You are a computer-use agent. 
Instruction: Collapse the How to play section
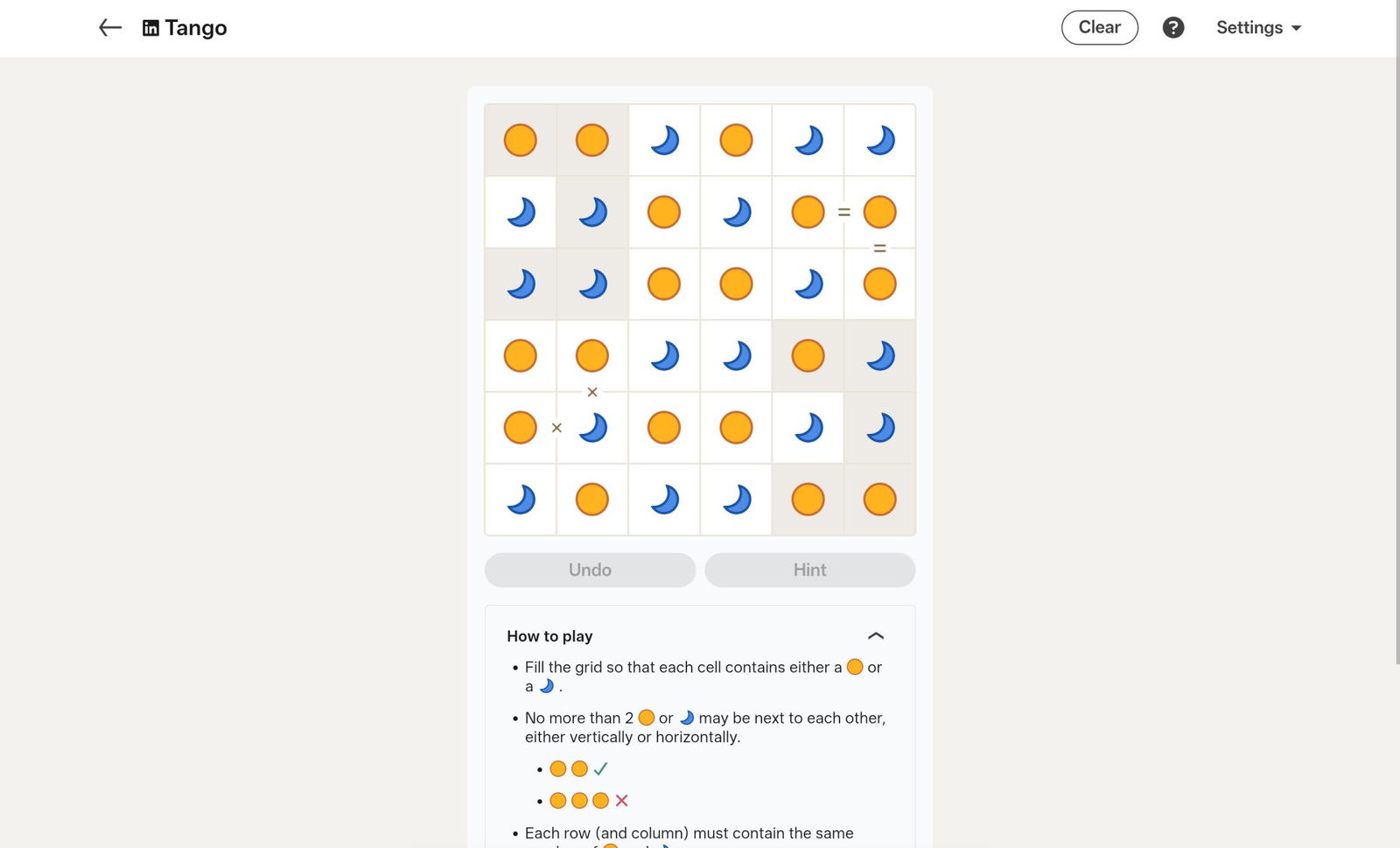click(x=875, y=636)
